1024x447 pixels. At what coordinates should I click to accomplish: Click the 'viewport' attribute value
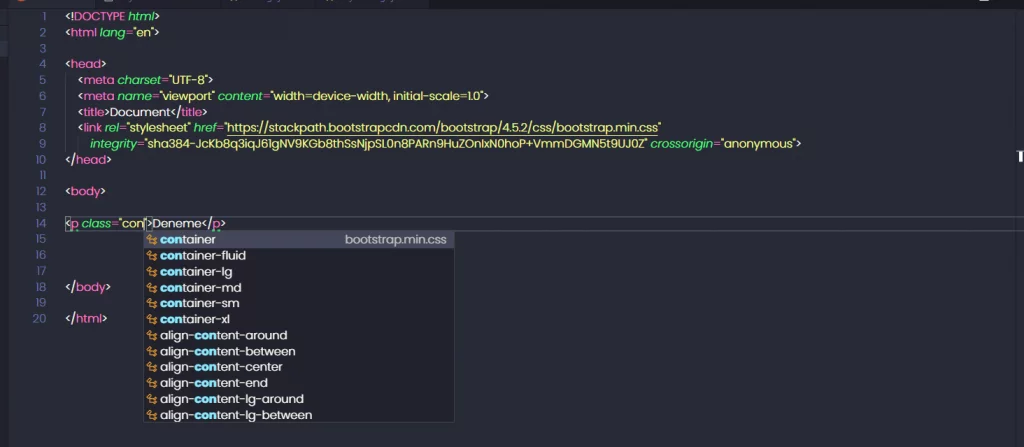point(185,96)
